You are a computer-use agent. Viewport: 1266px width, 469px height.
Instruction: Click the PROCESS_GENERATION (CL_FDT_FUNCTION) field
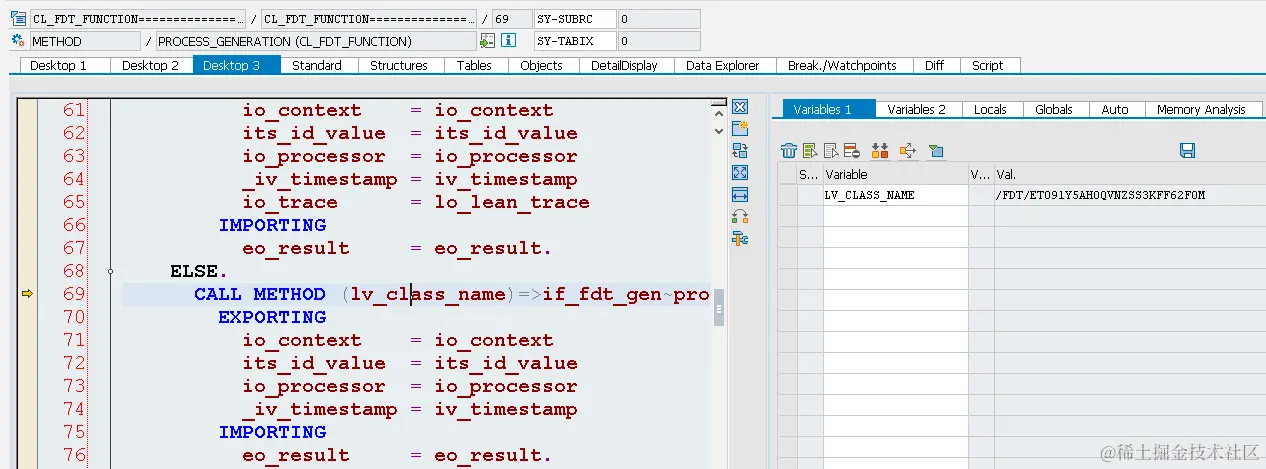[316, 41]
